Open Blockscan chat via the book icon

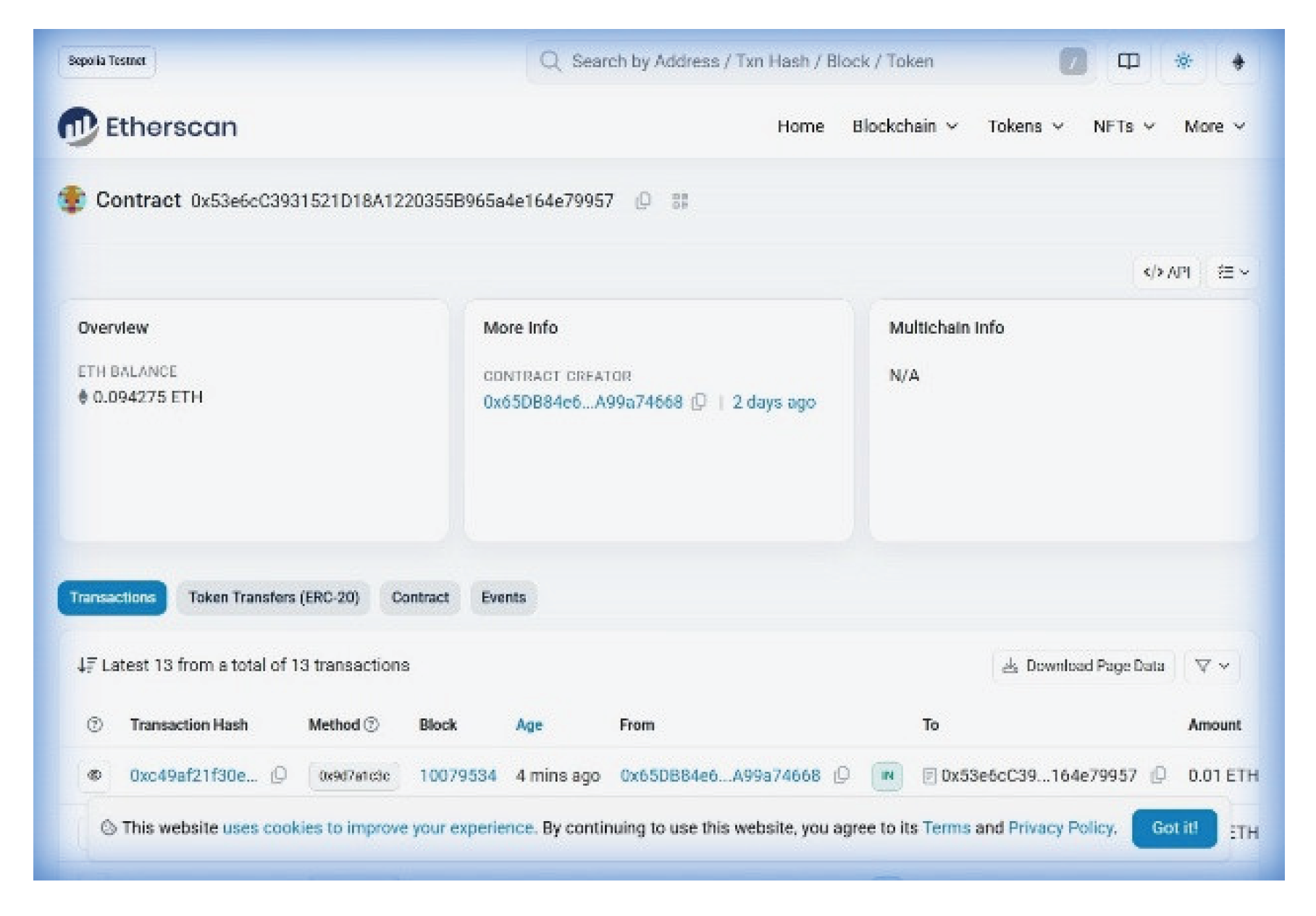click(1129, 62)
